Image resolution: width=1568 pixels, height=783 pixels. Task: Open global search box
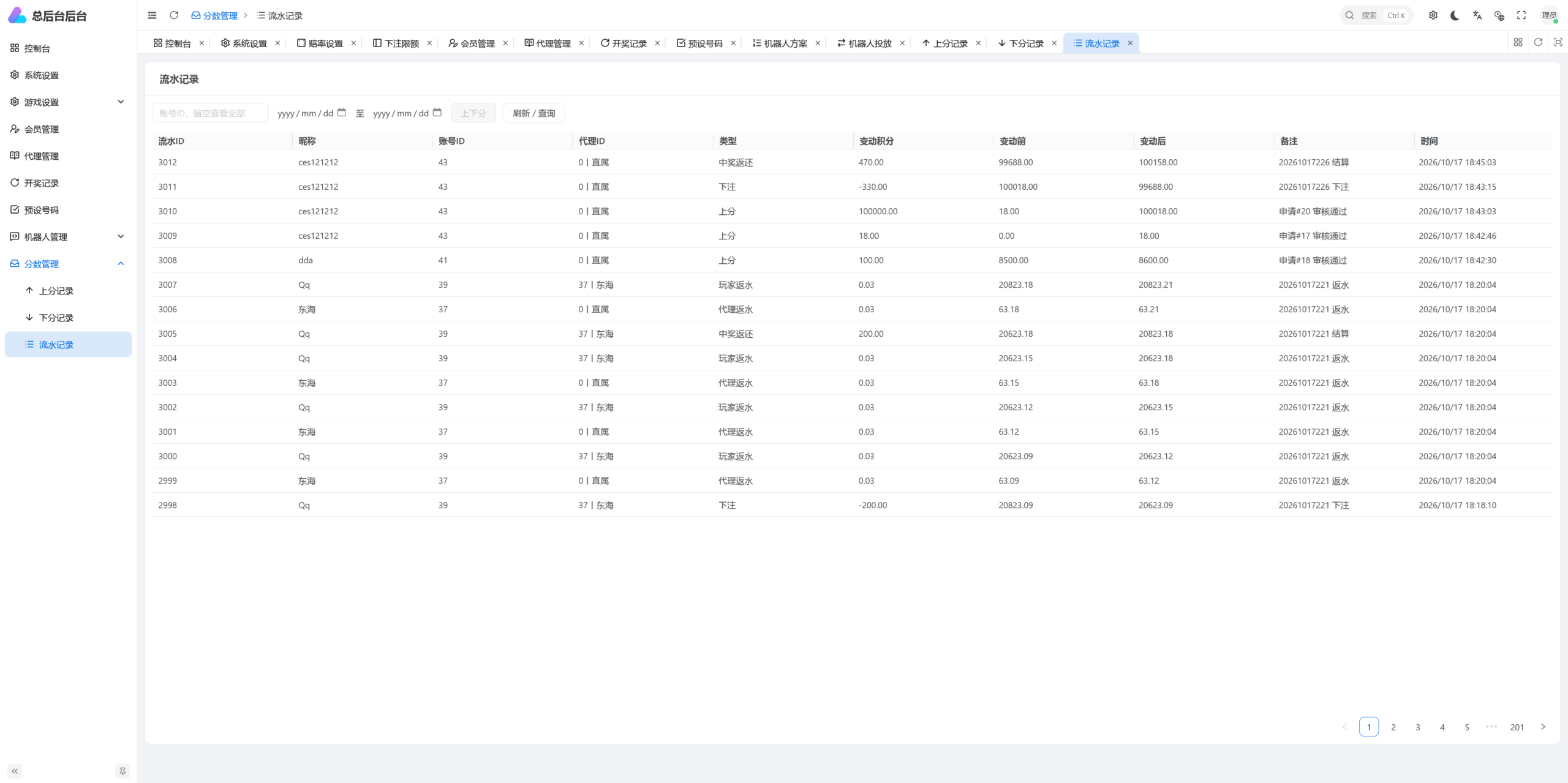1376,15
